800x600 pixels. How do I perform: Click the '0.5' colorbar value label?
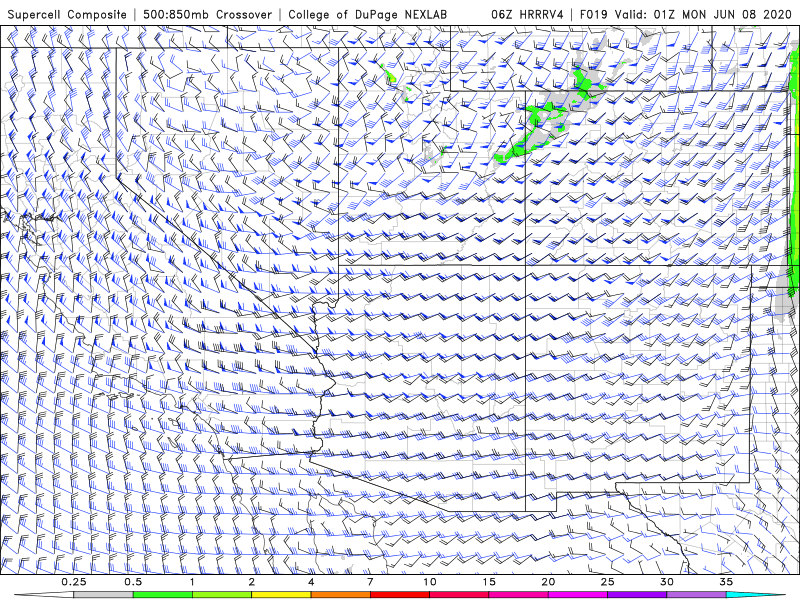tap(133, 582)
